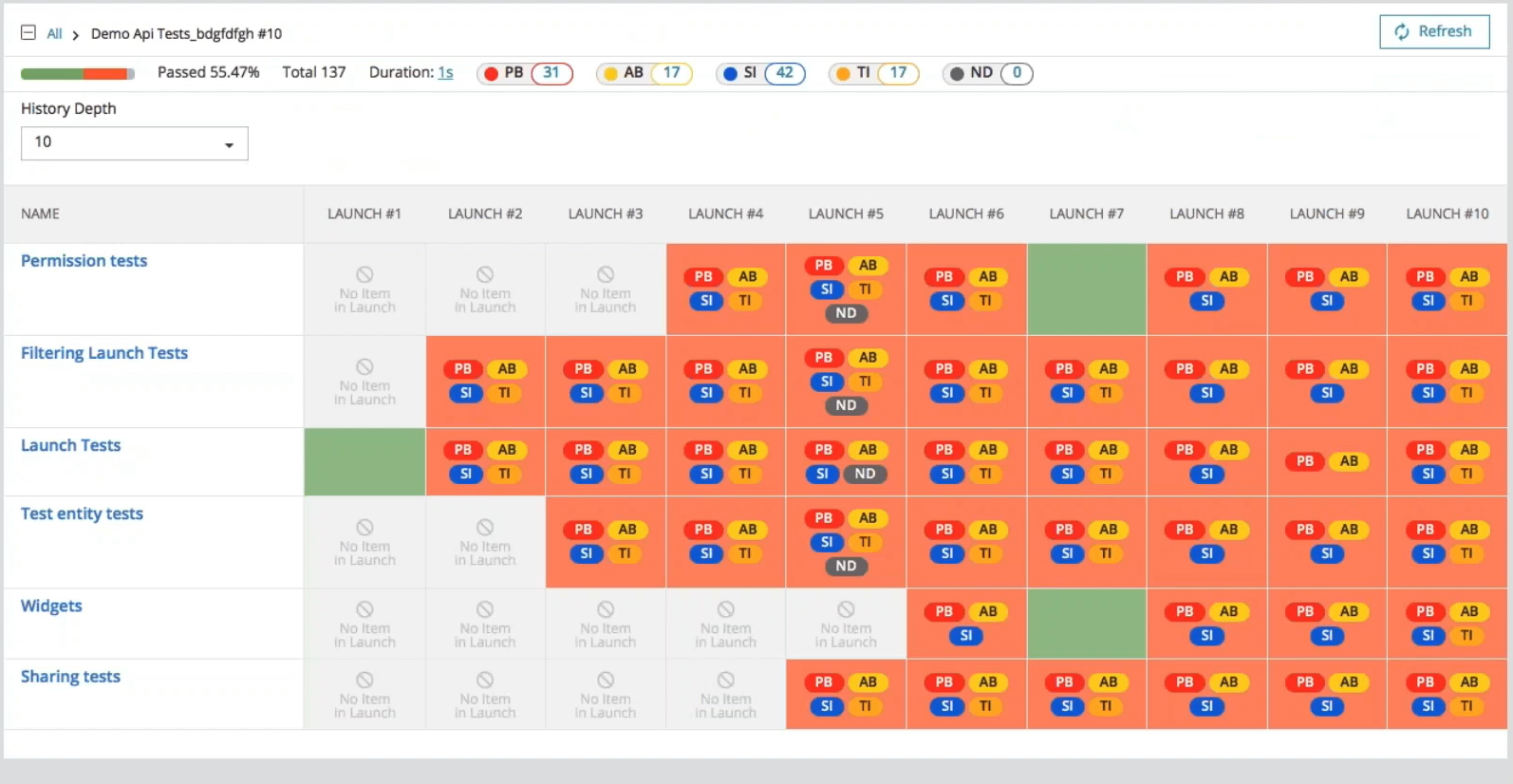Open the Permission tests item
The image size is (1513, 784).
84,261
